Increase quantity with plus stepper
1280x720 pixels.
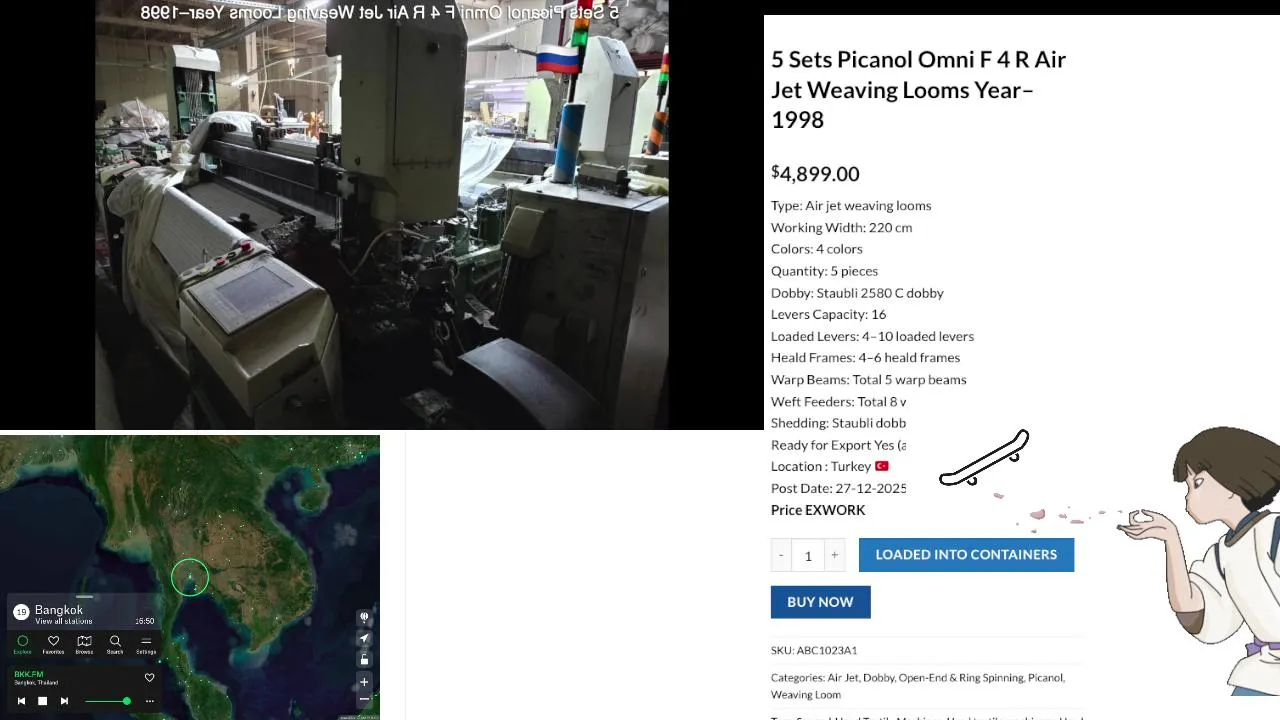[834, 555]
